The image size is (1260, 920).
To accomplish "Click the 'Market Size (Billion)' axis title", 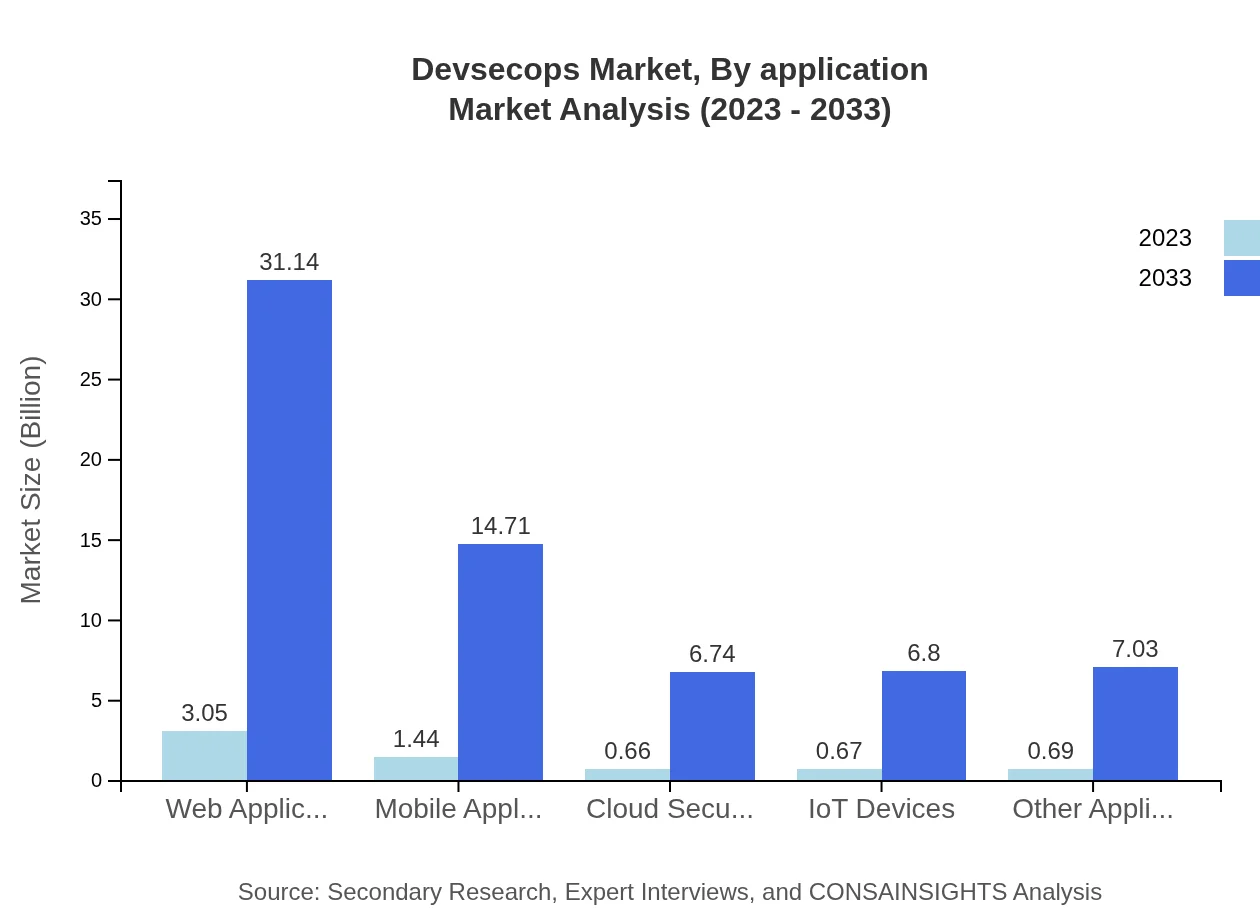I will coord(33,478).
